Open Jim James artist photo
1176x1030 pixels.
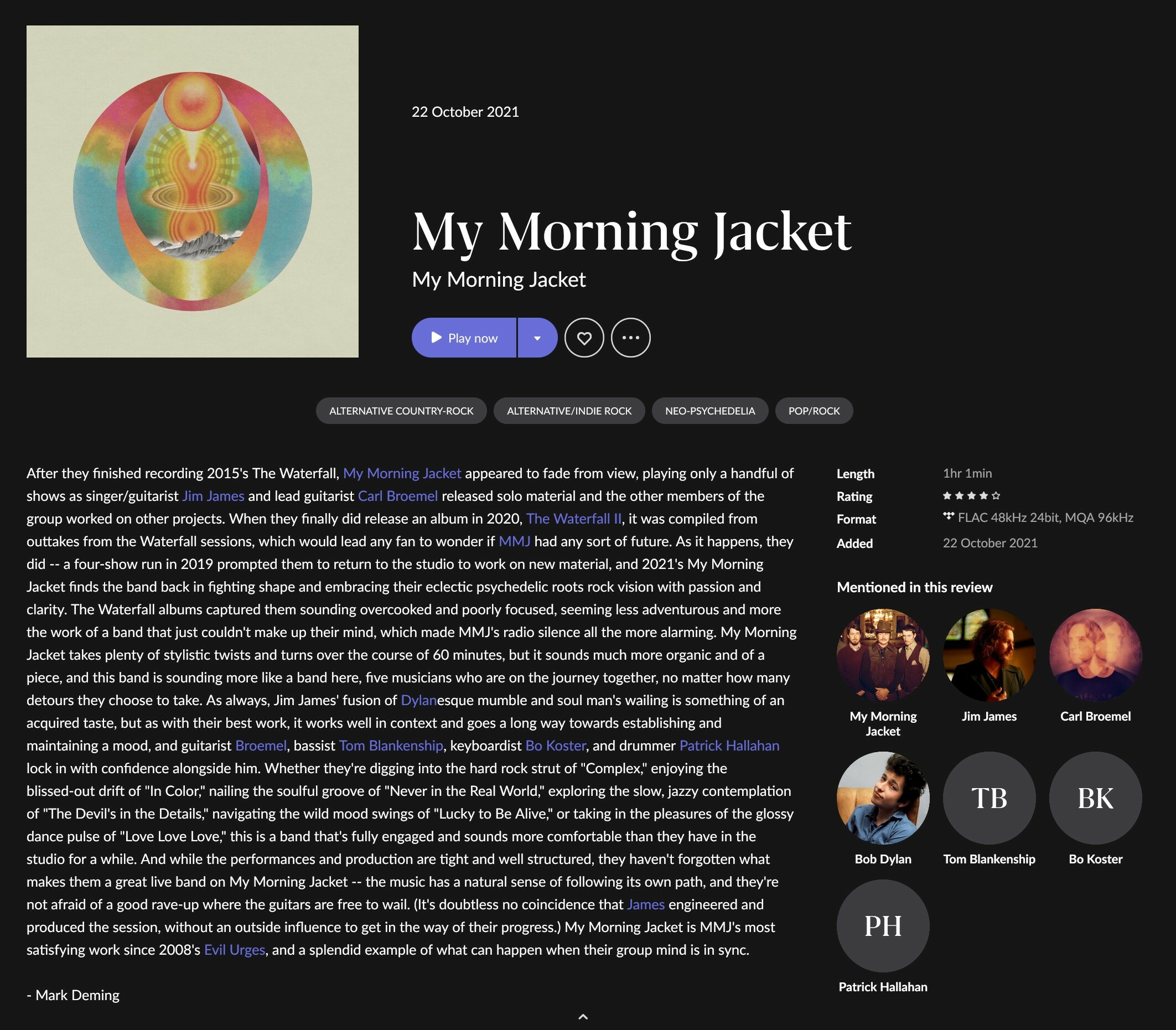(989, 655)
